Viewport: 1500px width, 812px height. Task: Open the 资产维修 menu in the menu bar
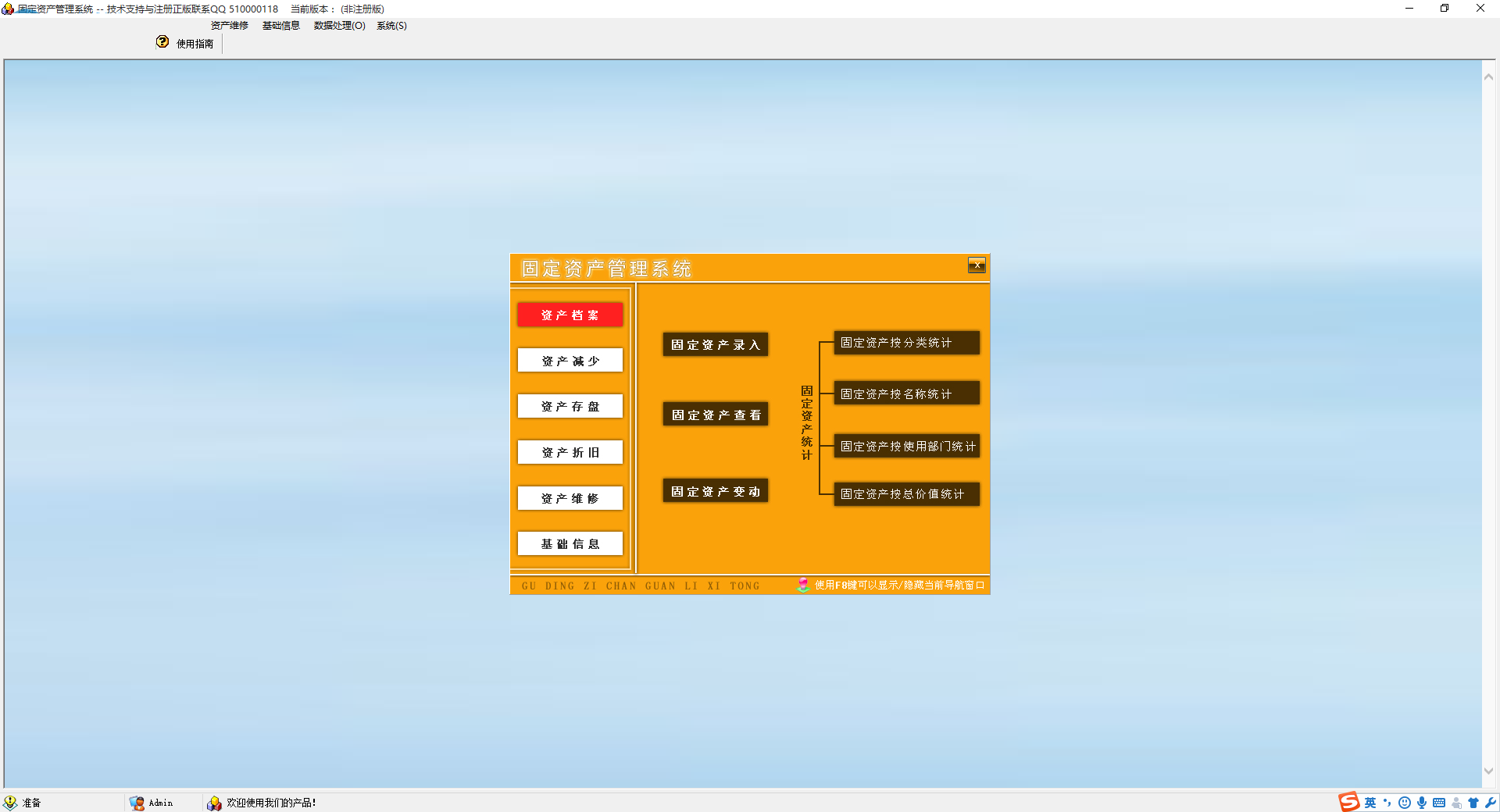click(x=229, y=26)
